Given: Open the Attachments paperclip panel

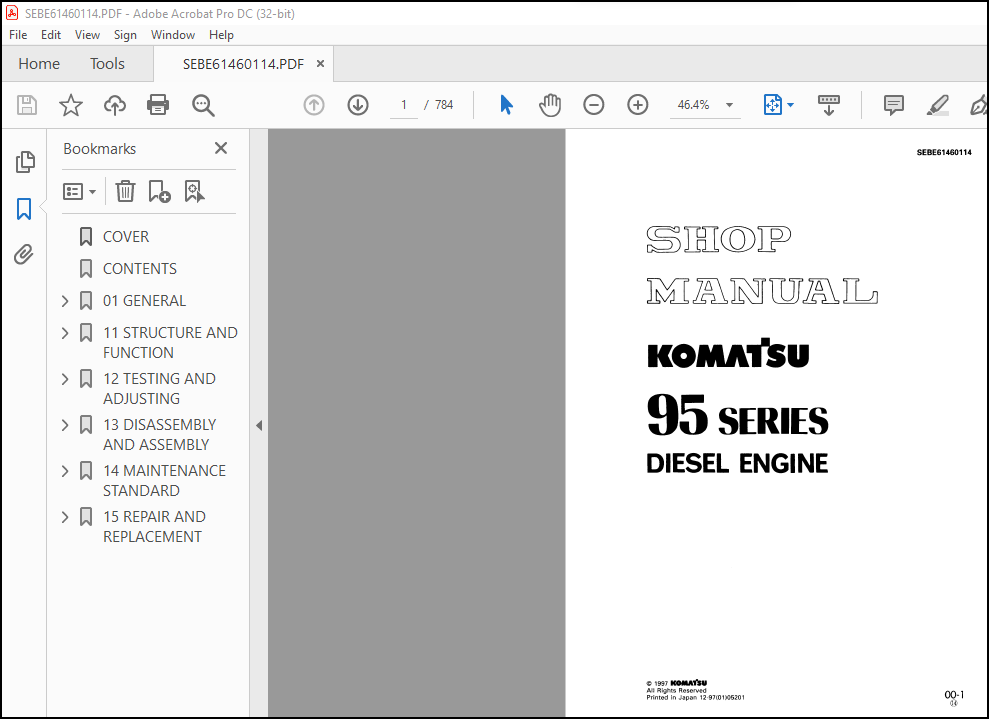Looking at the screenshot, I should coord(24,255).
